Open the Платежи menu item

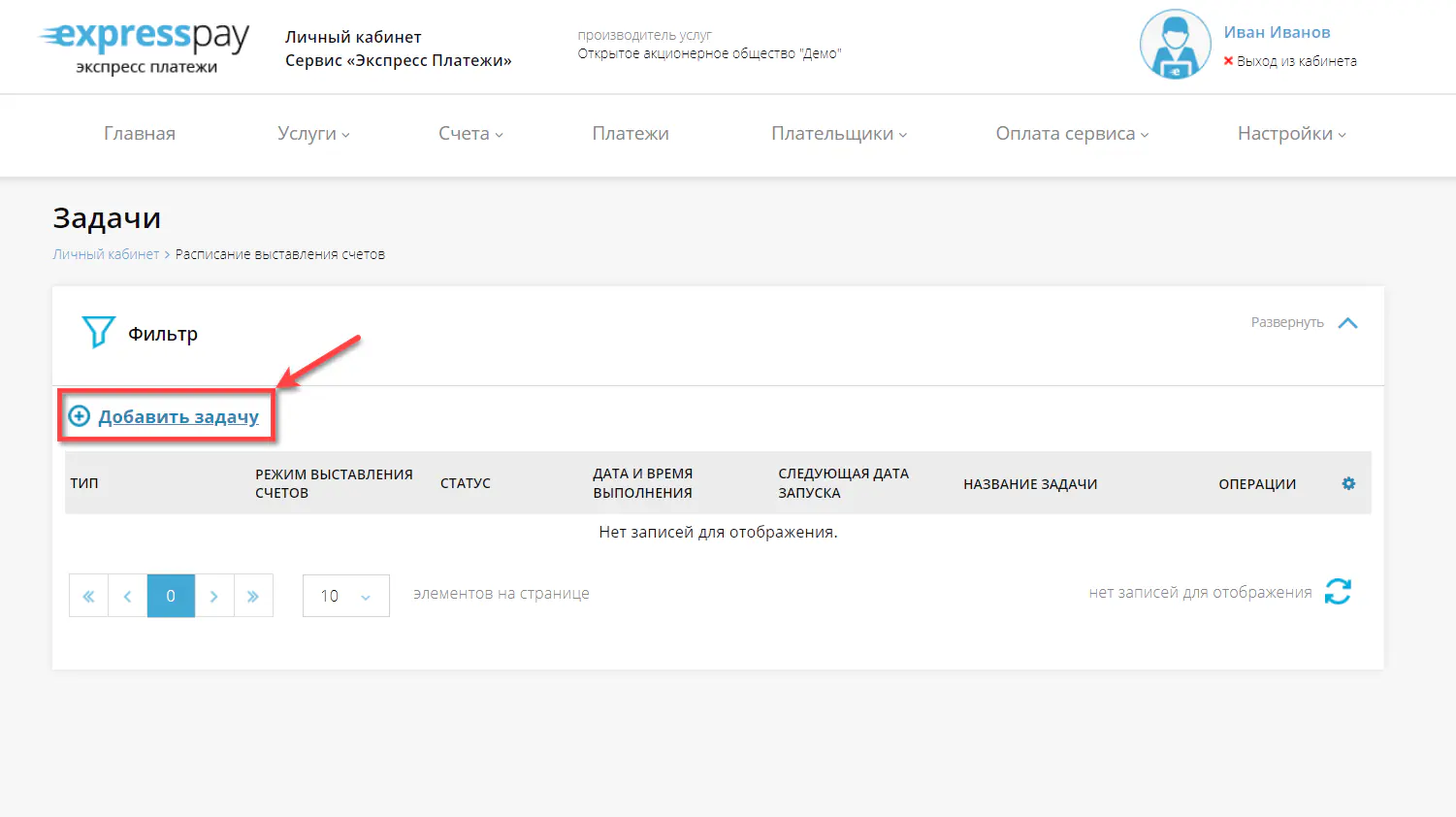tap(630, 133)
